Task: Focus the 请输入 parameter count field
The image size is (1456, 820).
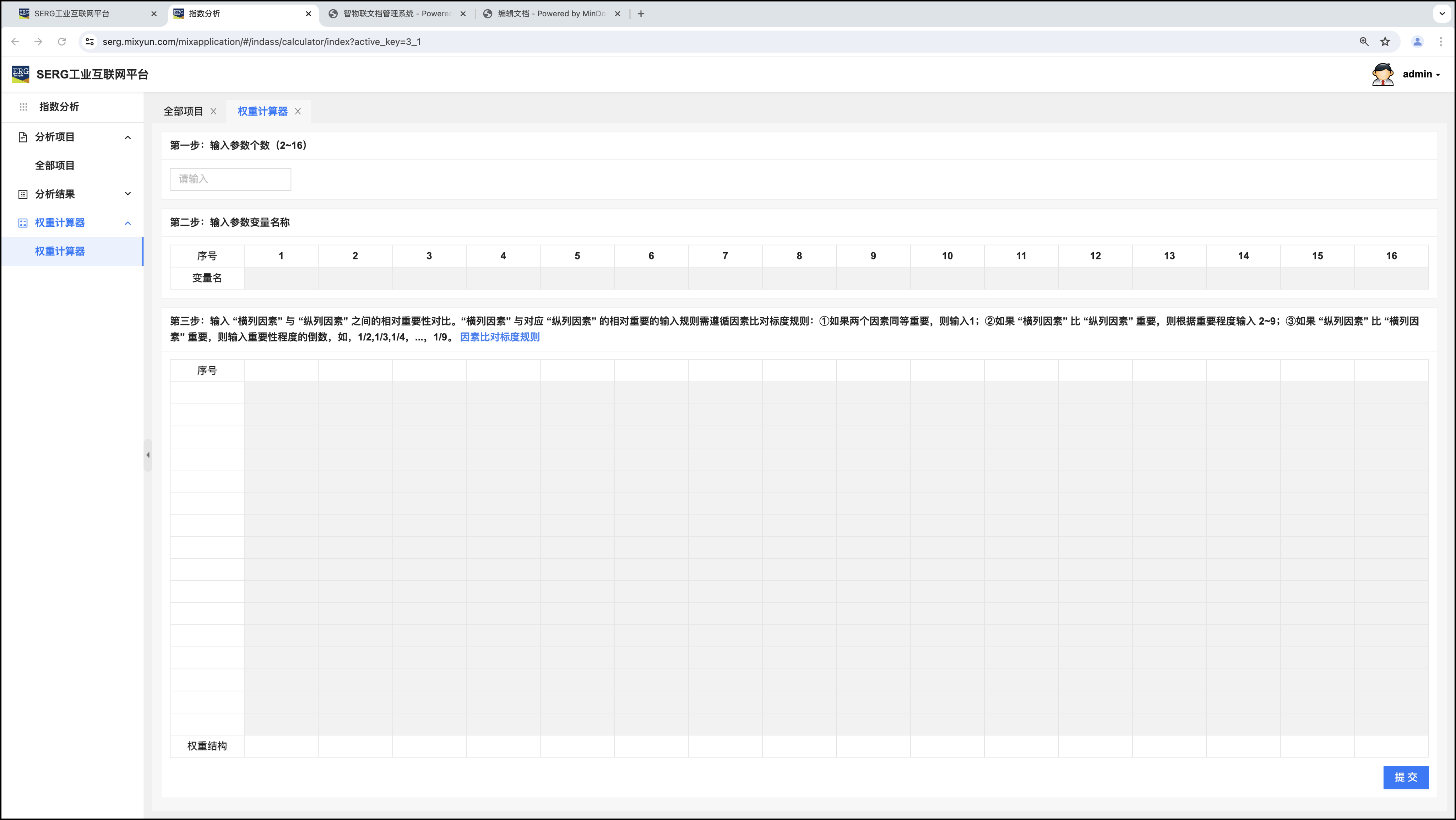Action: pos(230,179)
